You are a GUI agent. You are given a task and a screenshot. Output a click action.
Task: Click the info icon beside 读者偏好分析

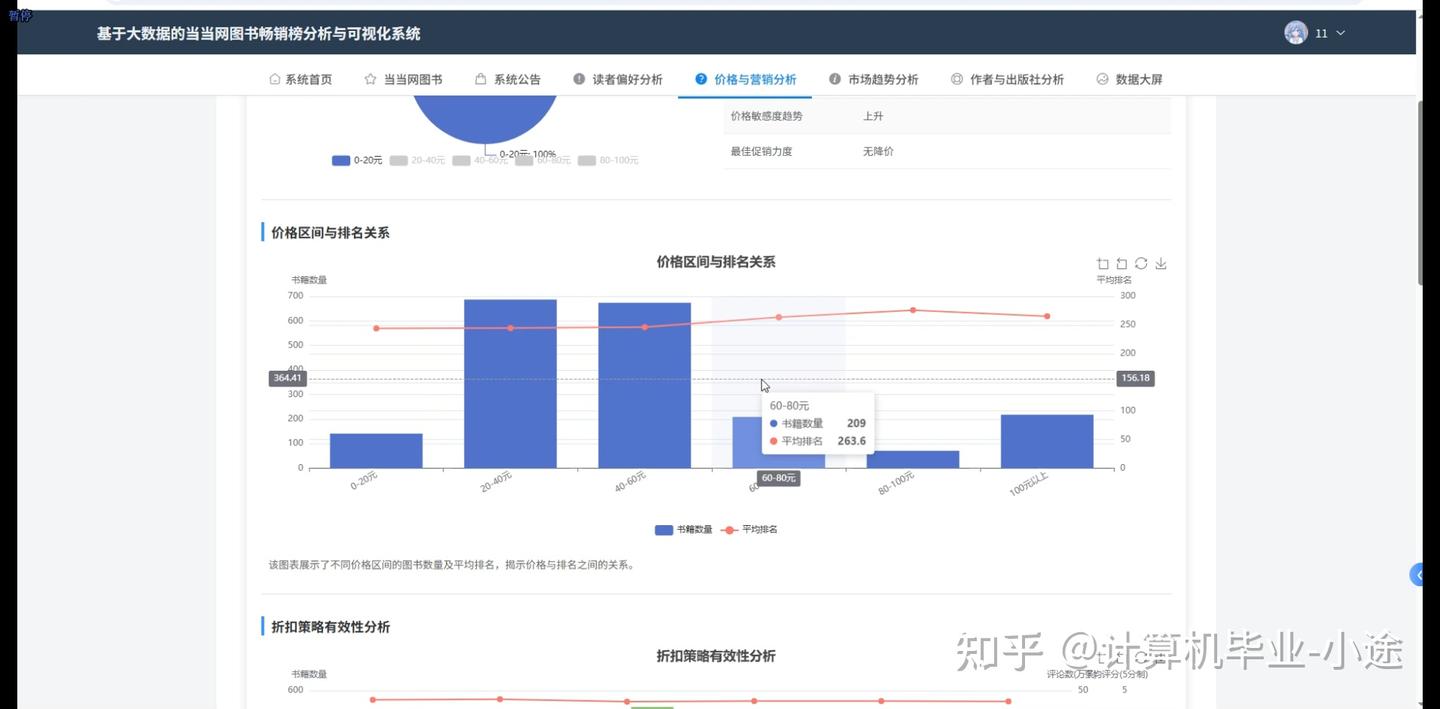[577, 78]
